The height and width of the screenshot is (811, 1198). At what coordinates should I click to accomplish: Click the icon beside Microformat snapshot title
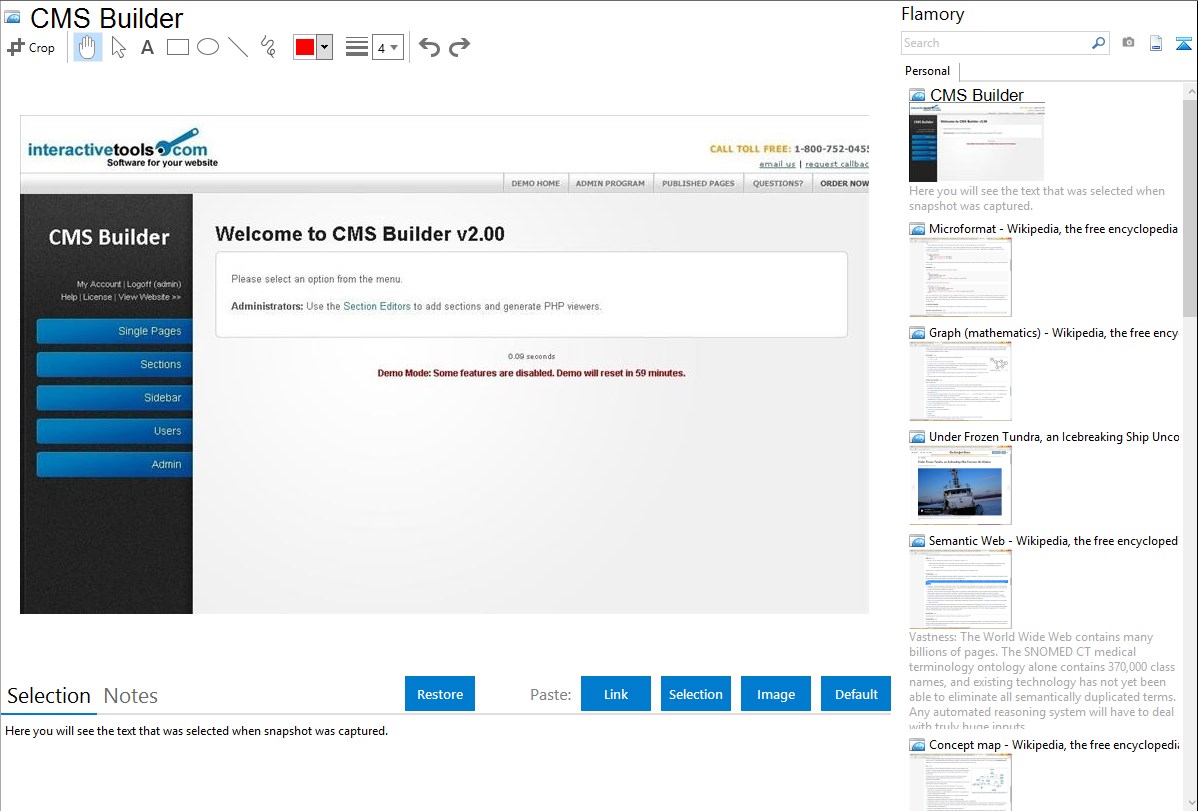click(x=918, y=229)
